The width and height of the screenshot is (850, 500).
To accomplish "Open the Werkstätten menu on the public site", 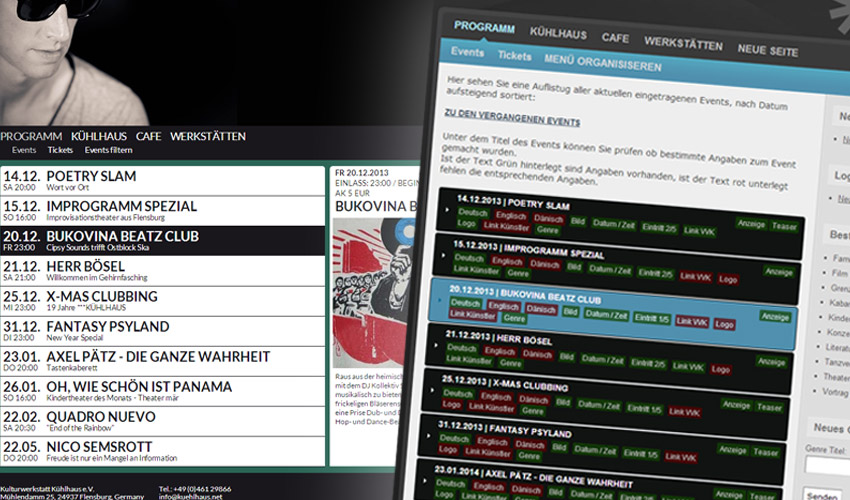I will (x=207, y=136).
